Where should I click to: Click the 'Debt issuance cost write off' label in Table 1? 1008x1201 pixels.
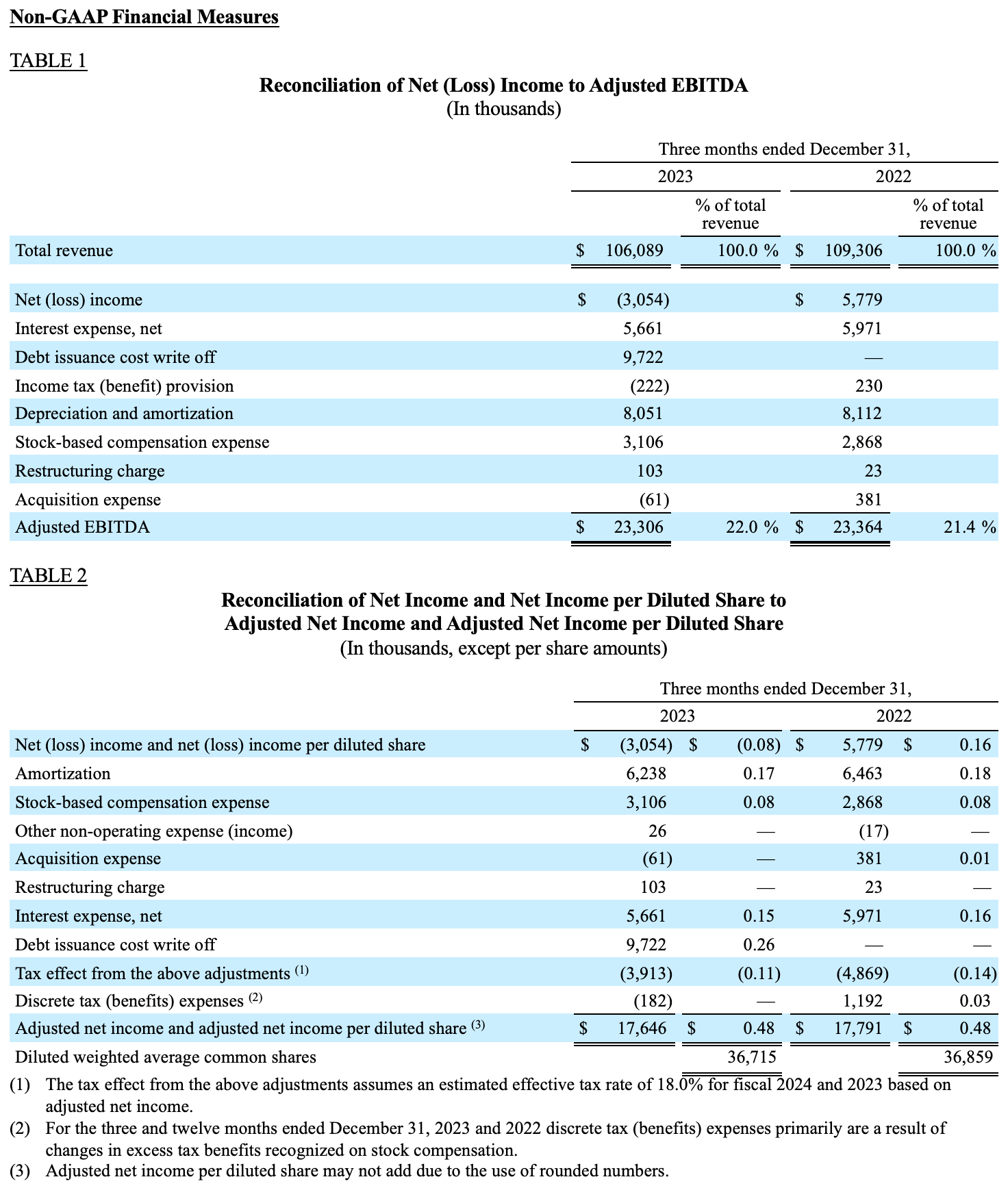115,357
